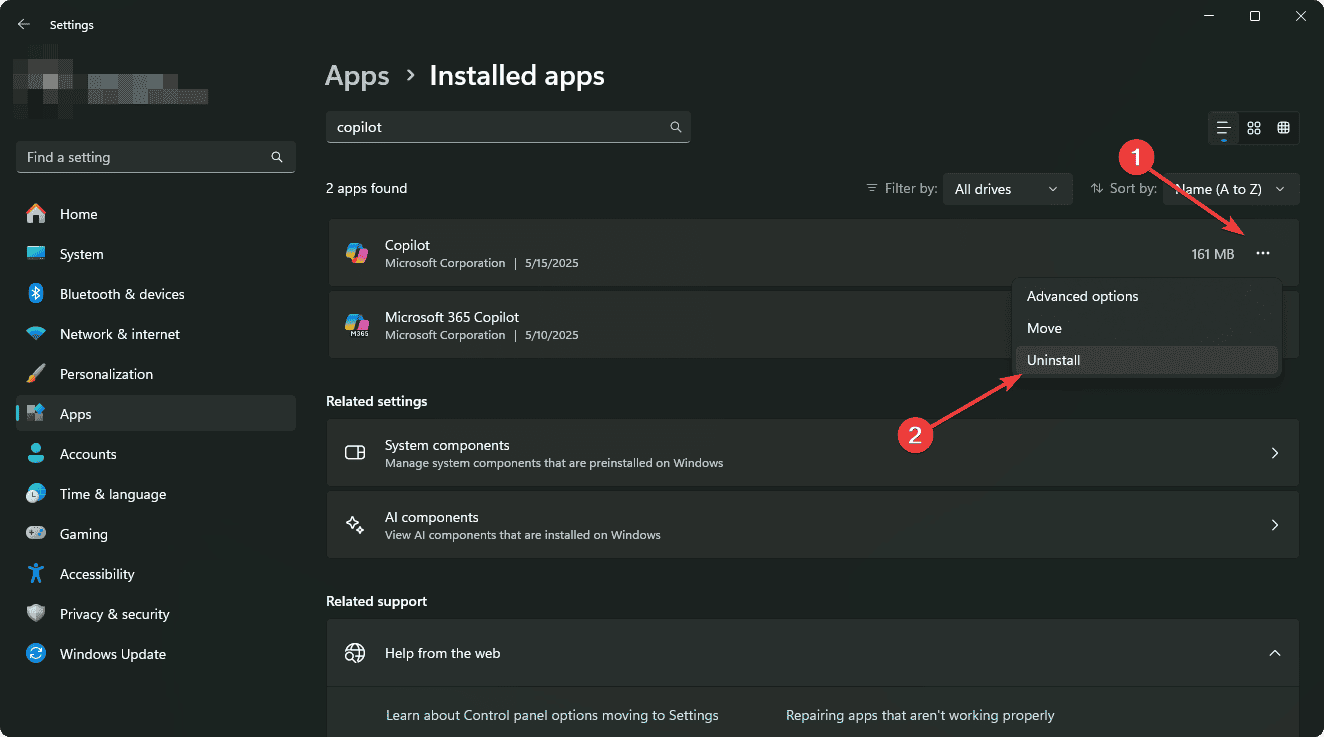Open Accounts settings
The width and height of the screenshot is (1324, 737).
point(156,454)
